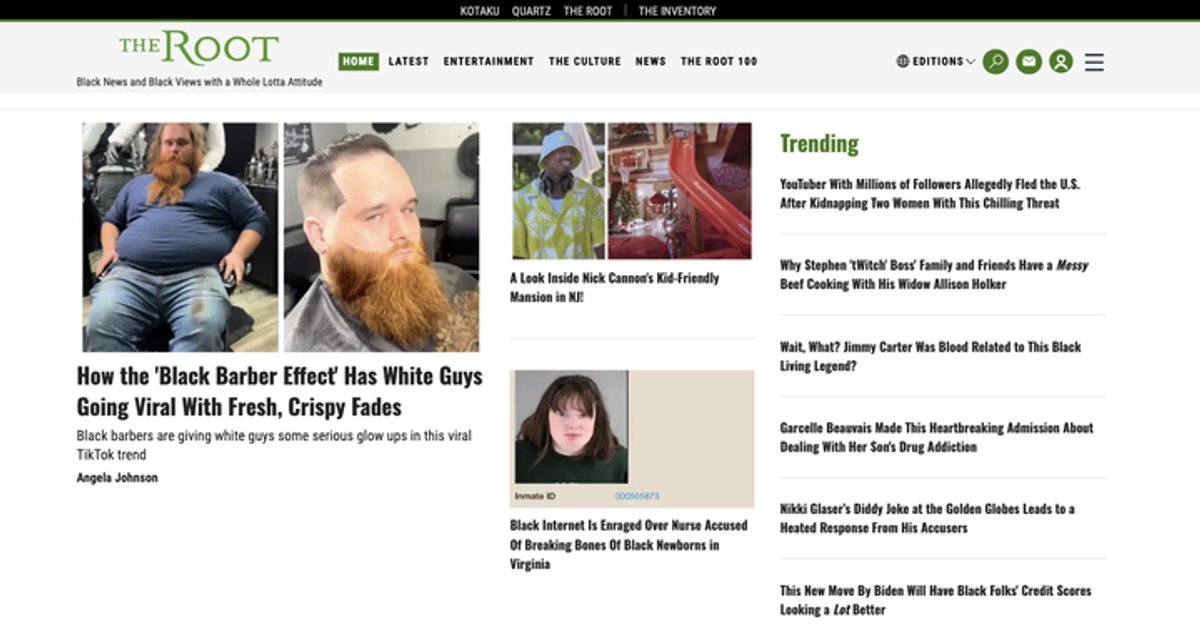The width and height of the screenshot is (1200, 630).
Task: Open trending Stephen 'tWitch' Boss story
Action: click(934, 274)
